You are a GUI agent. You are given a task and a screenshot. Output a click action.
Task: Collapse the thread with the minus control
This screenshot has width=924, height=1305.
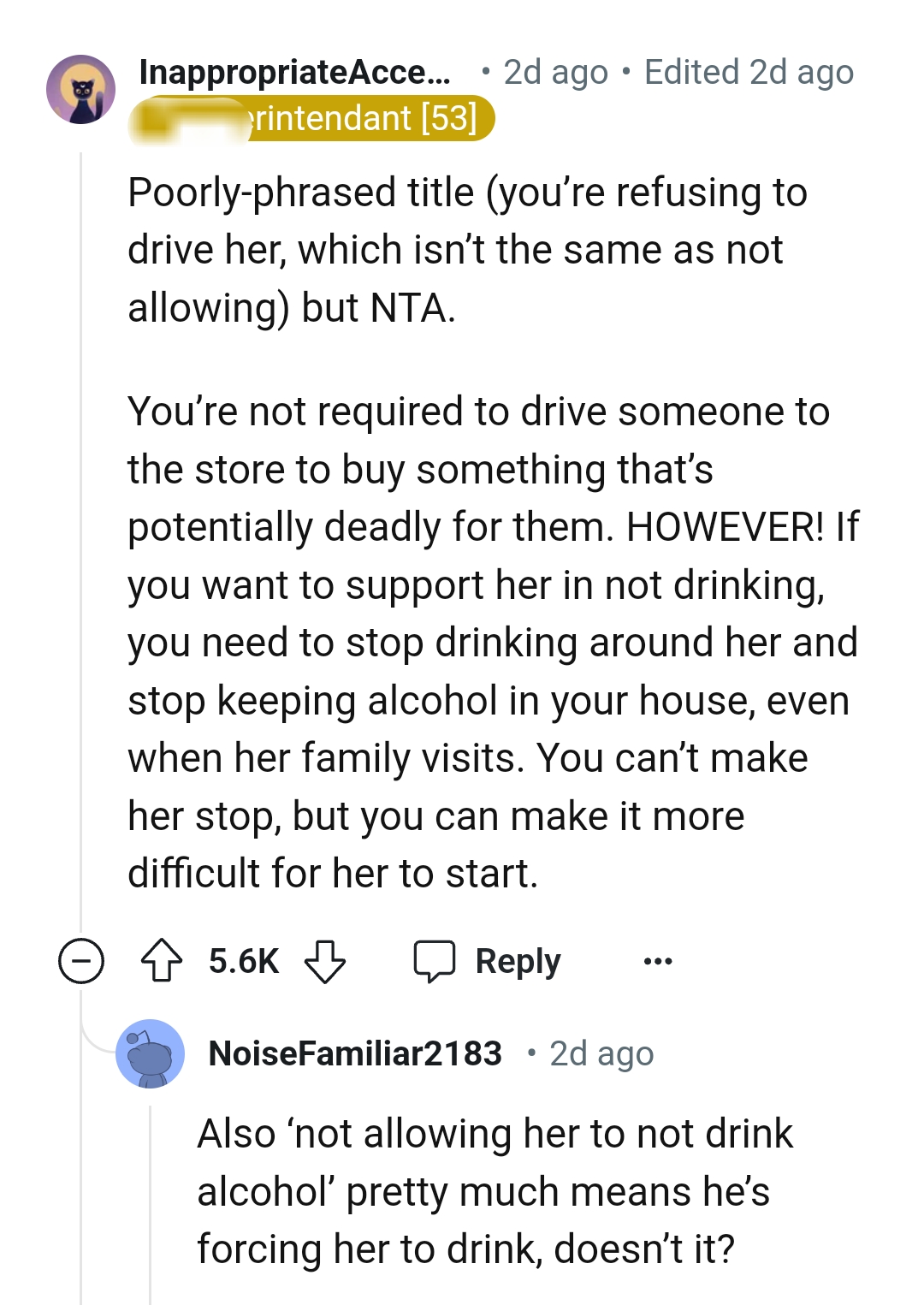[83, 962]
